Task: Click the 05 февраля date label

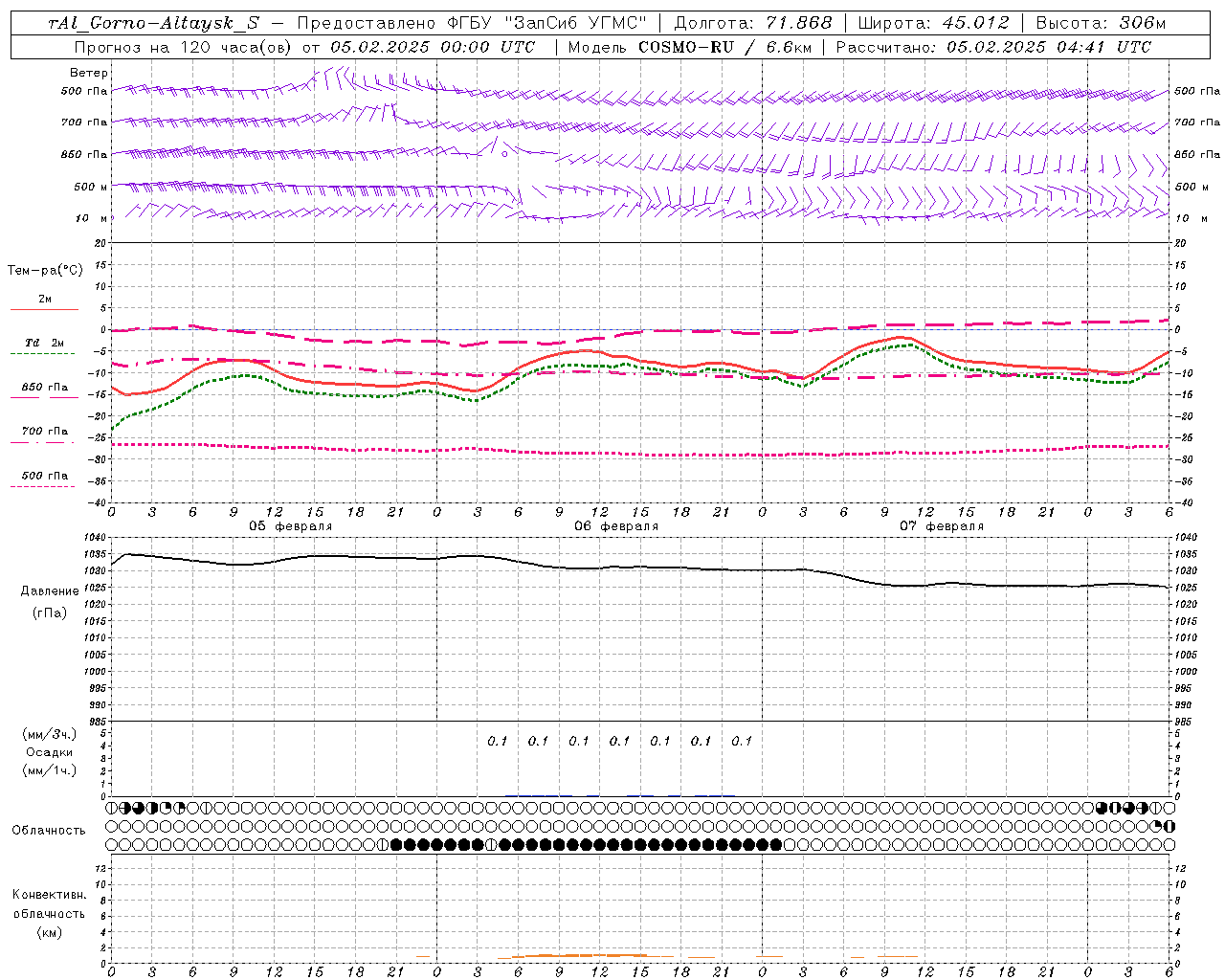Action: pyautogui.click(x=291, y=526)
